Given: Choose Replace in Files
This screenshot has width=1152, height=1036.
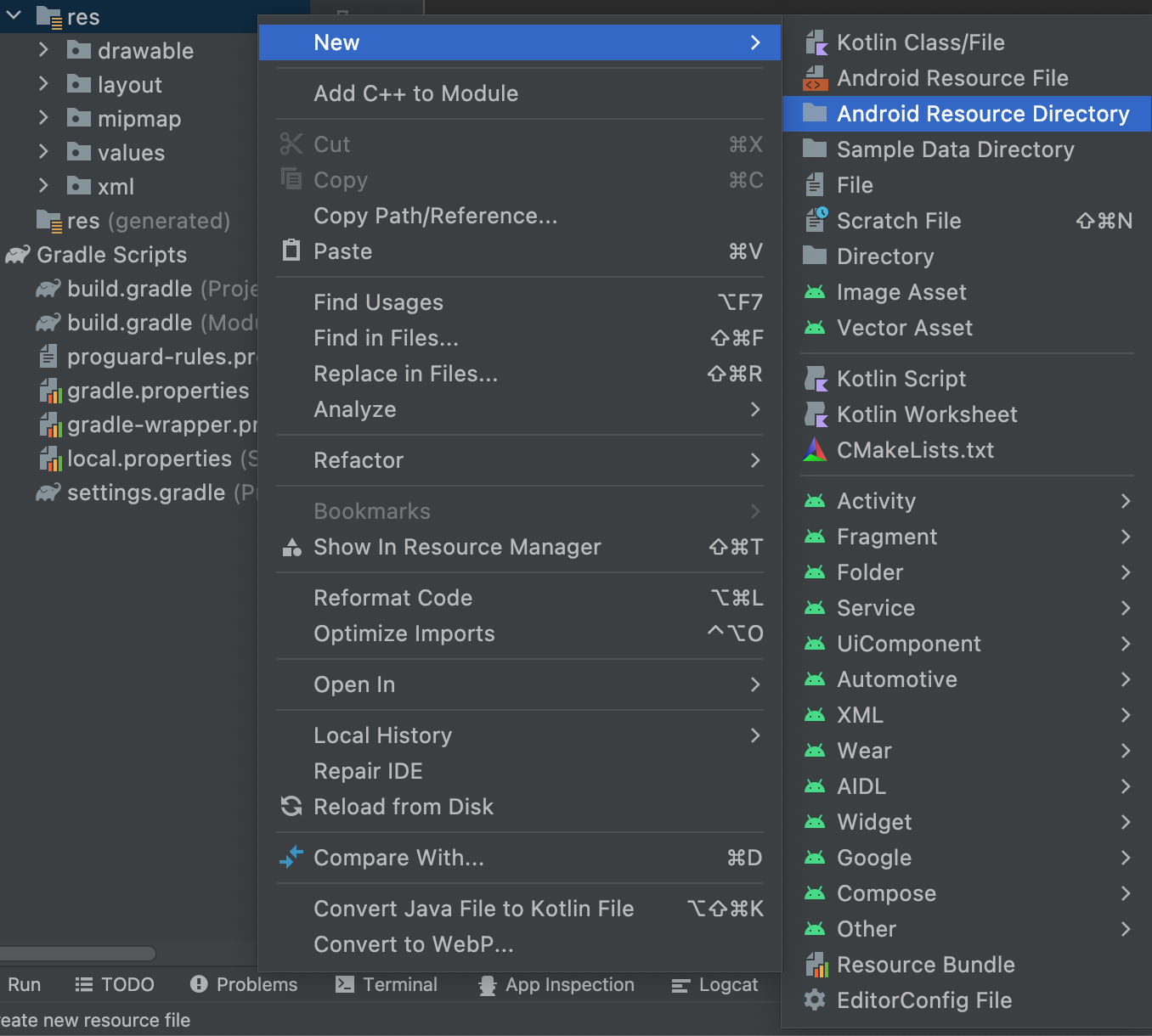Looking at the screenshot, I should [x=520, y=374].
